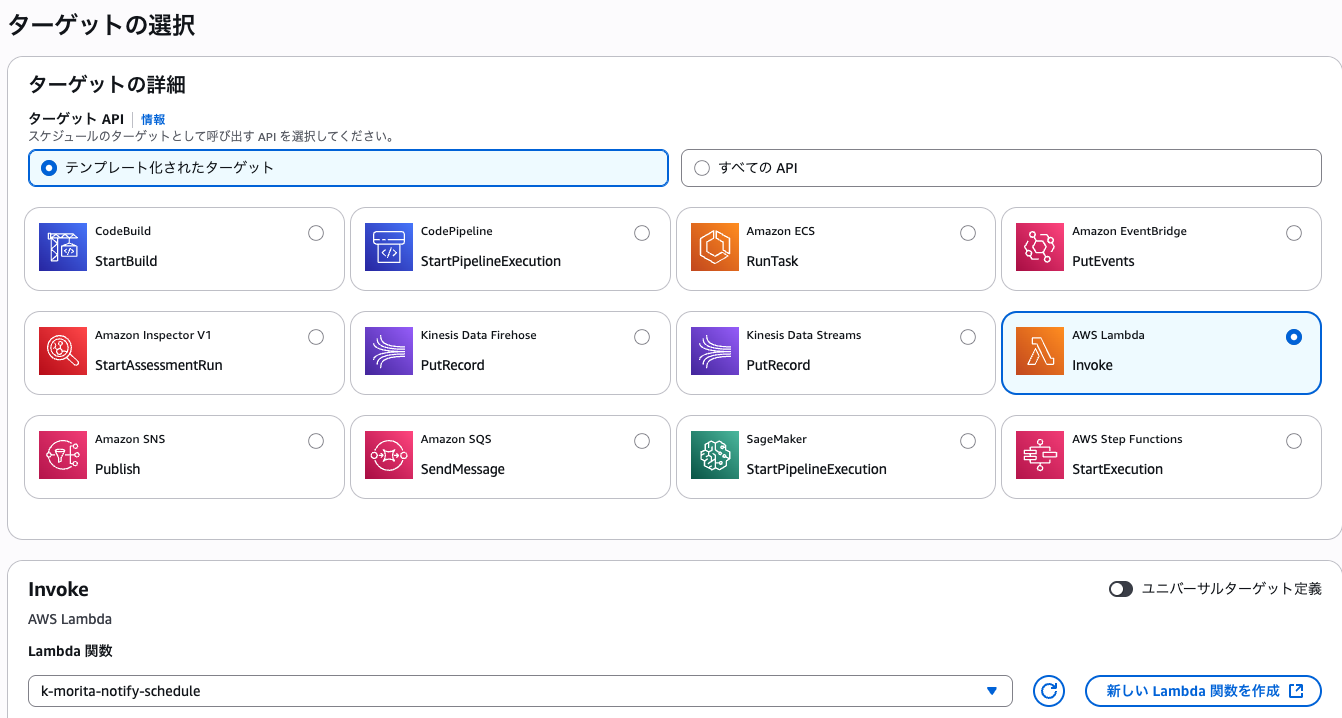Select the CodePipeline StartPipelineExecution radio button

coord(642,233)
